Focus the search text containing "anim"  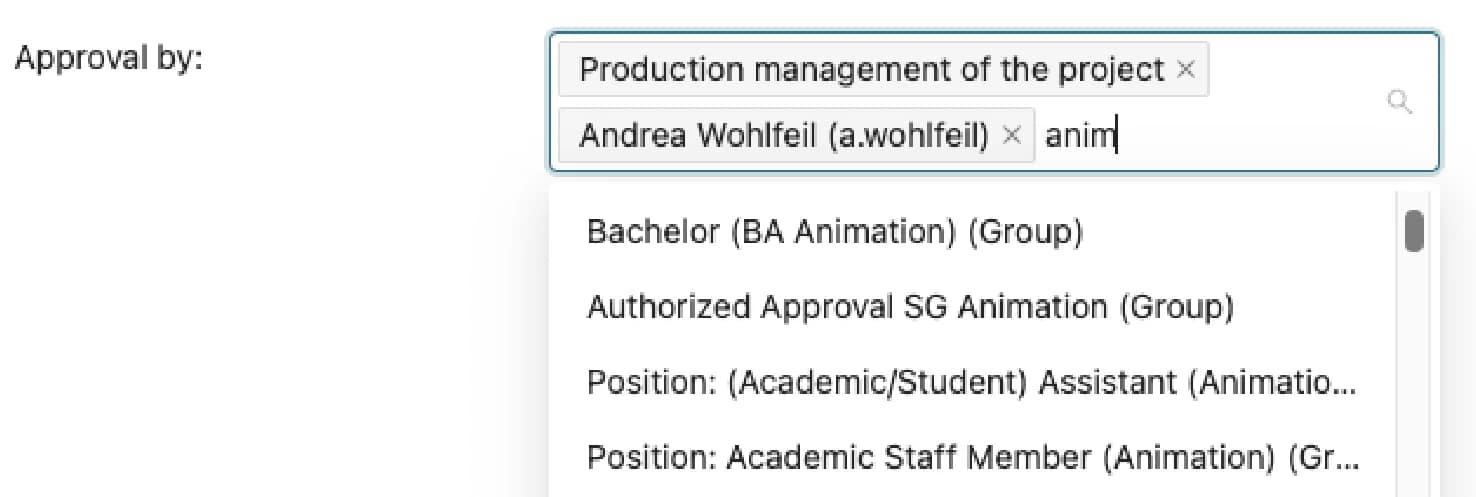point(1080,135)
